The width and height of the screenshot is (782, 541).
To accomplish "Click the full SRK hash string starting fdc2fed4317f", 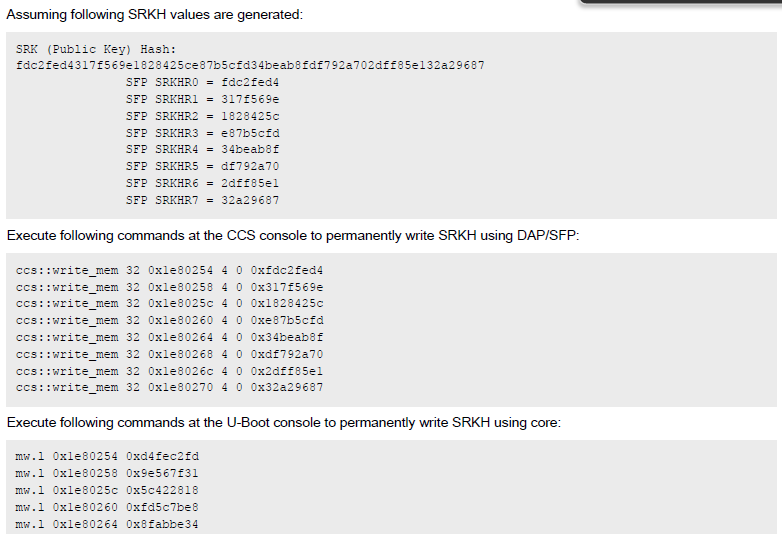I will pos(250,65).
